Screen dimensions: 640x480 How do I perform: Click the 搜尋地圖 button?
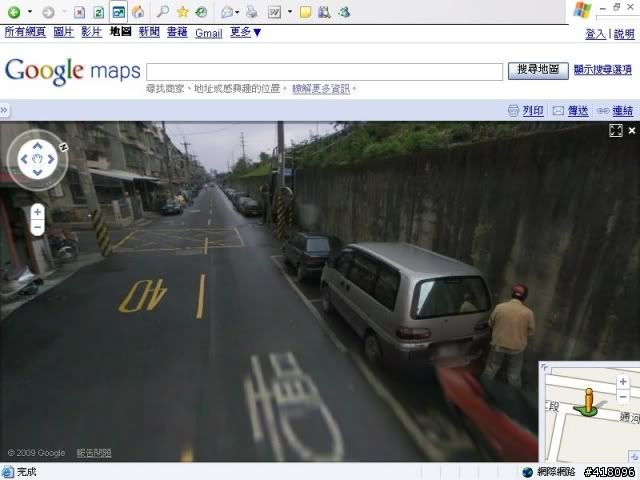point(538,71)
